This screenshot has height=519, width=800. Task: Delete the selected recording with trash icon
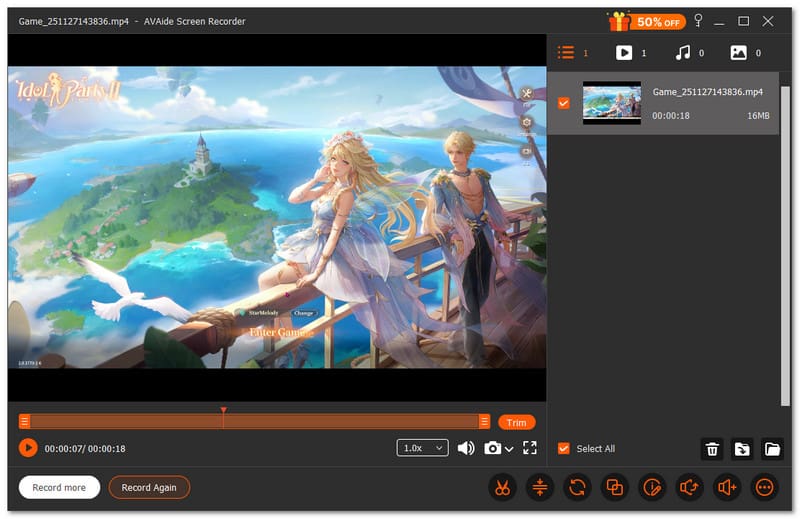[712, 449]
